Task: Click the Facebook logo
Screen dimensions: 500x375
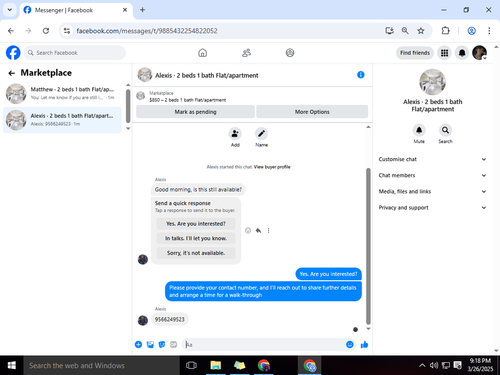Action: click(x=13, y=53)
